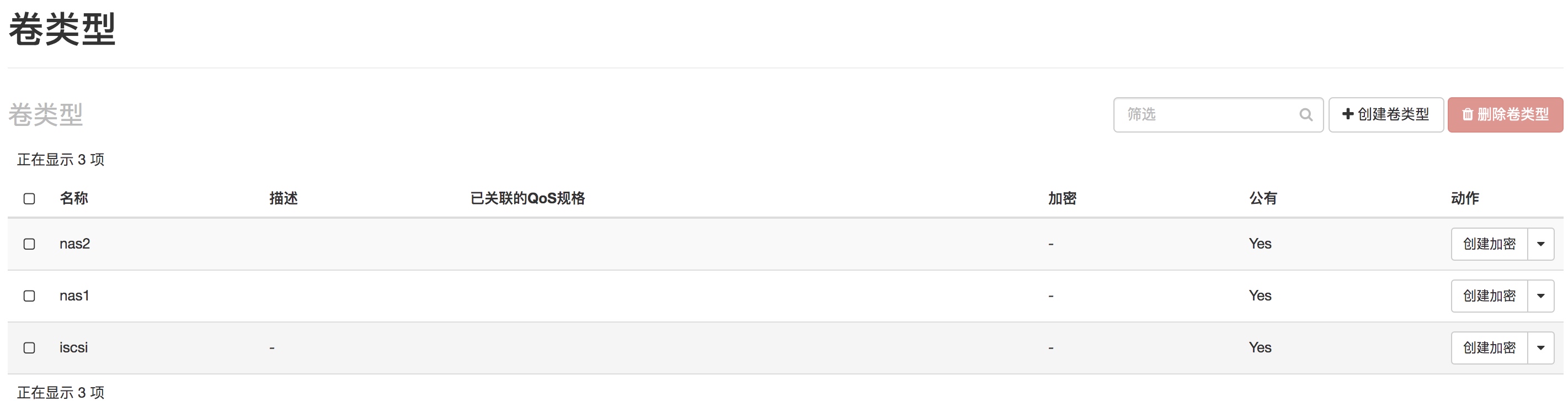Expand the iscsi row action dropdown caret
This screenshot has height=401, width=1568.
[1540, 347]
